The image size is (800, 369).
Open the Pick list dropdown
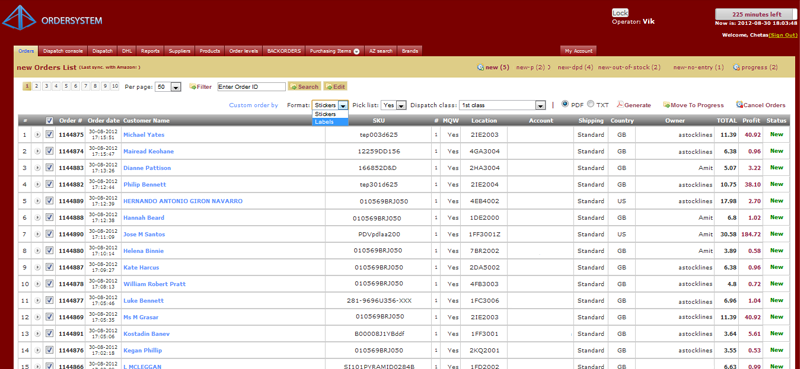394,105
